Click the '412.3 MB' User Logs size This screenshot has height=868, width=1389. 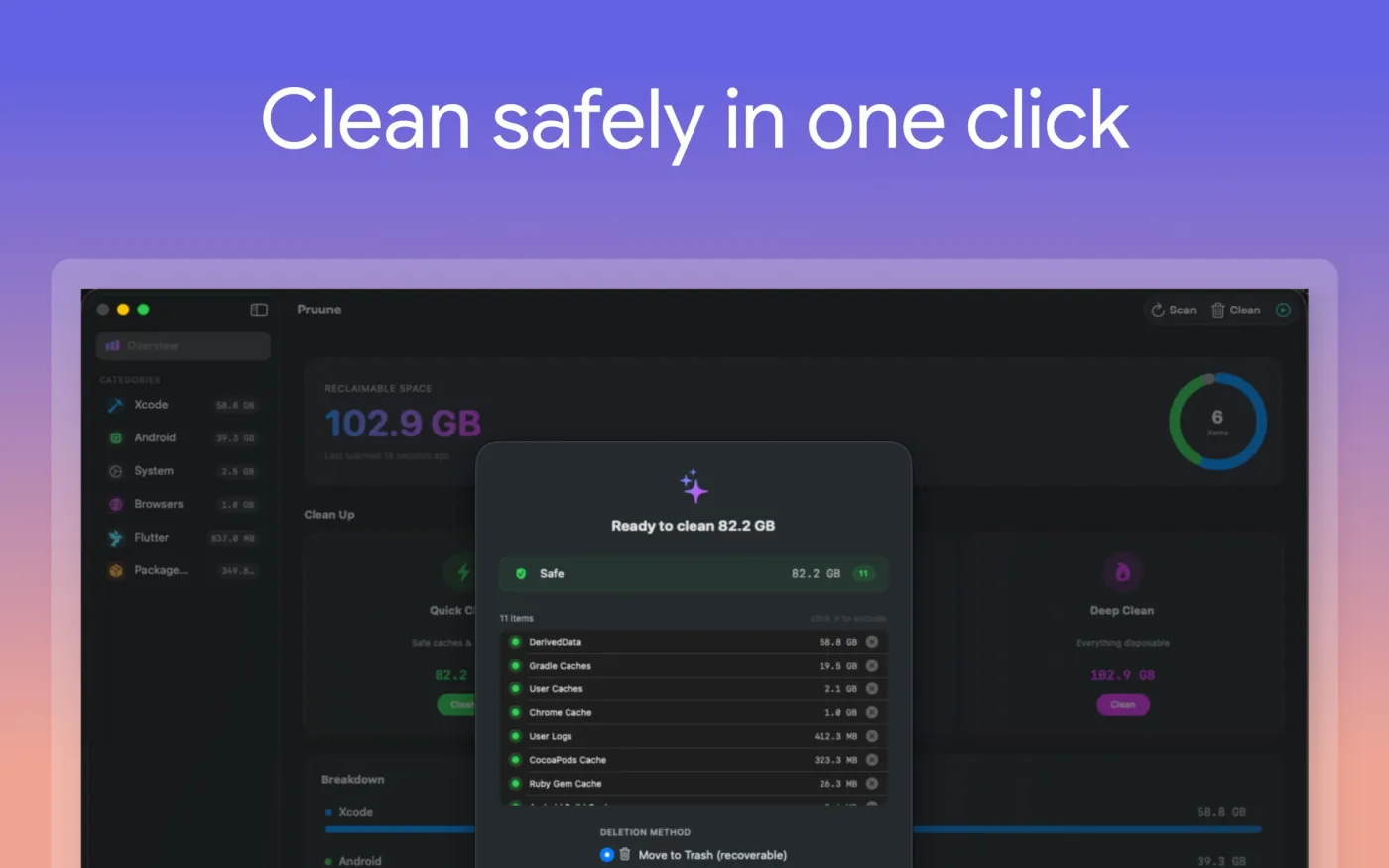[x=835, y=736]
